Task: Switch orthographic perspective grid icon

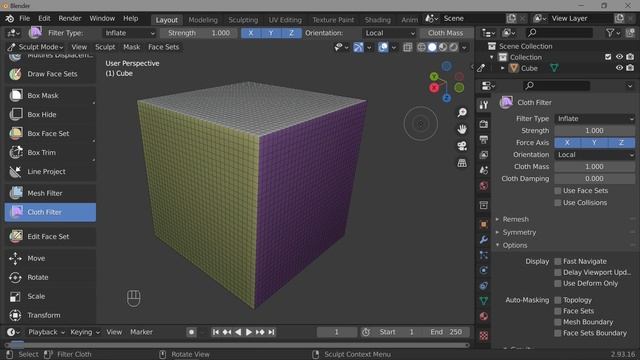Action: pyautogui.click(x=462, y=163)
